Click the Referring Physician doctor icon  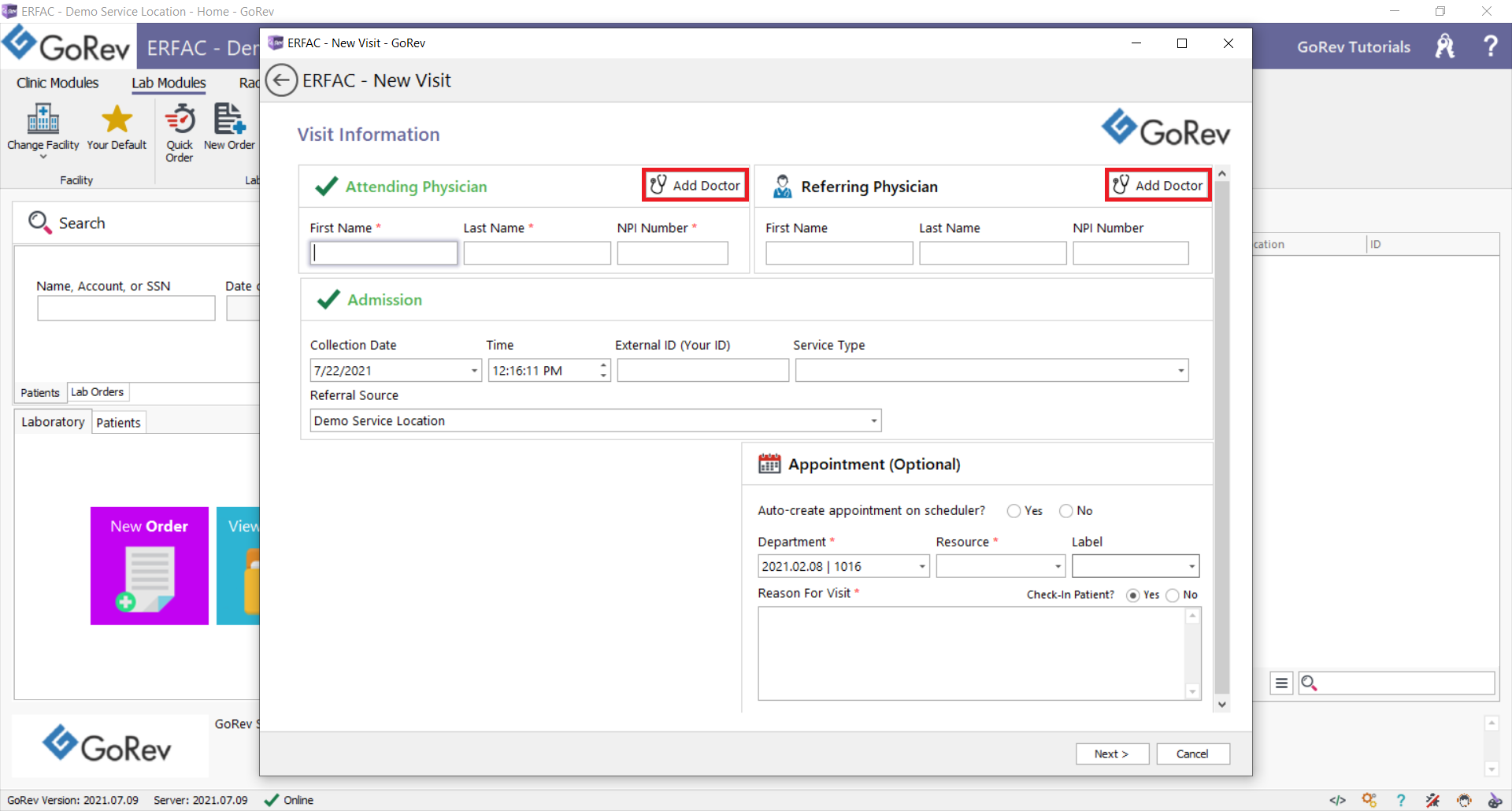[782, 187]
